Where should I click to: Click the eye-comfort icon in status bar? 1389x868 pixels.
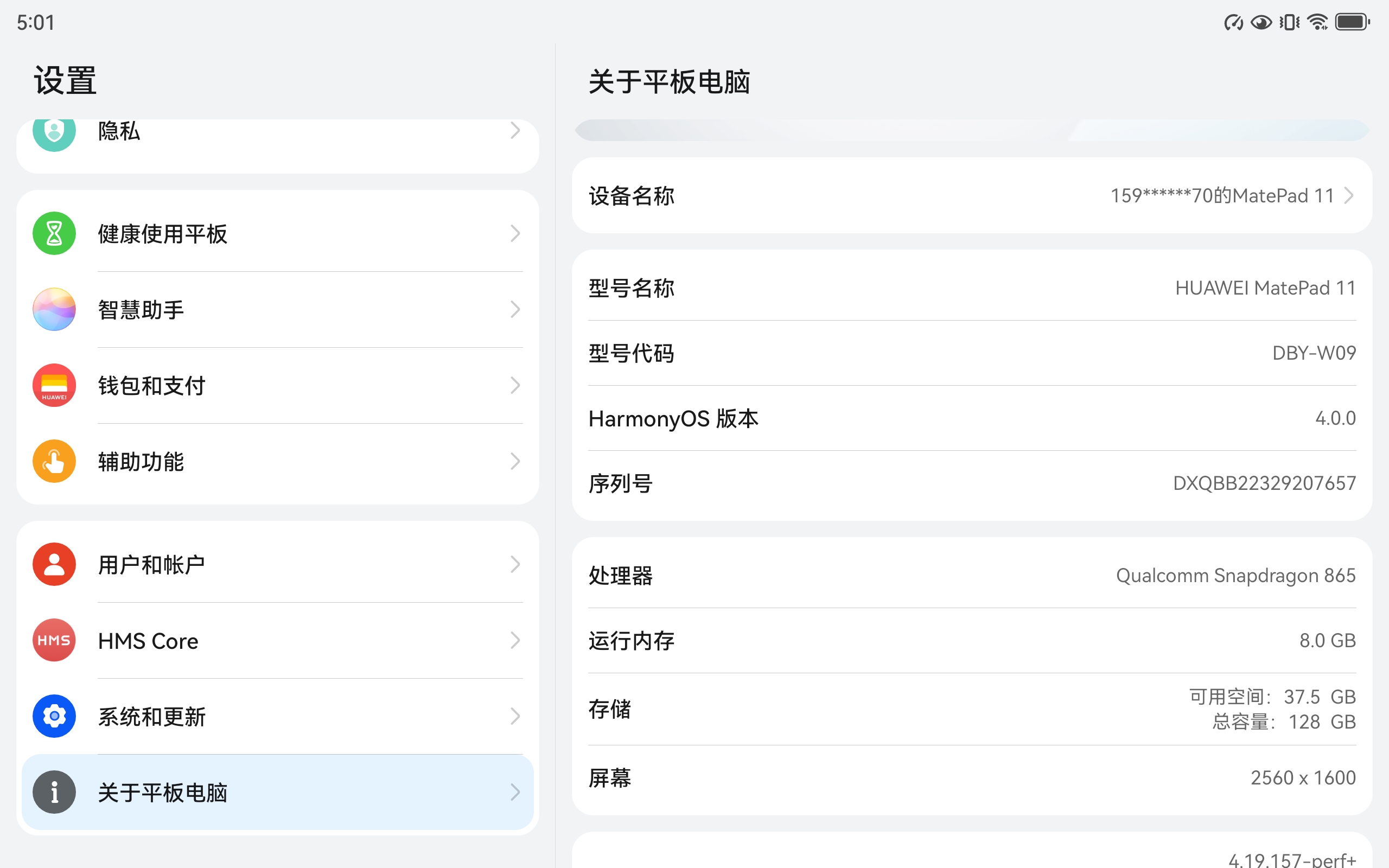[1261, 22]
